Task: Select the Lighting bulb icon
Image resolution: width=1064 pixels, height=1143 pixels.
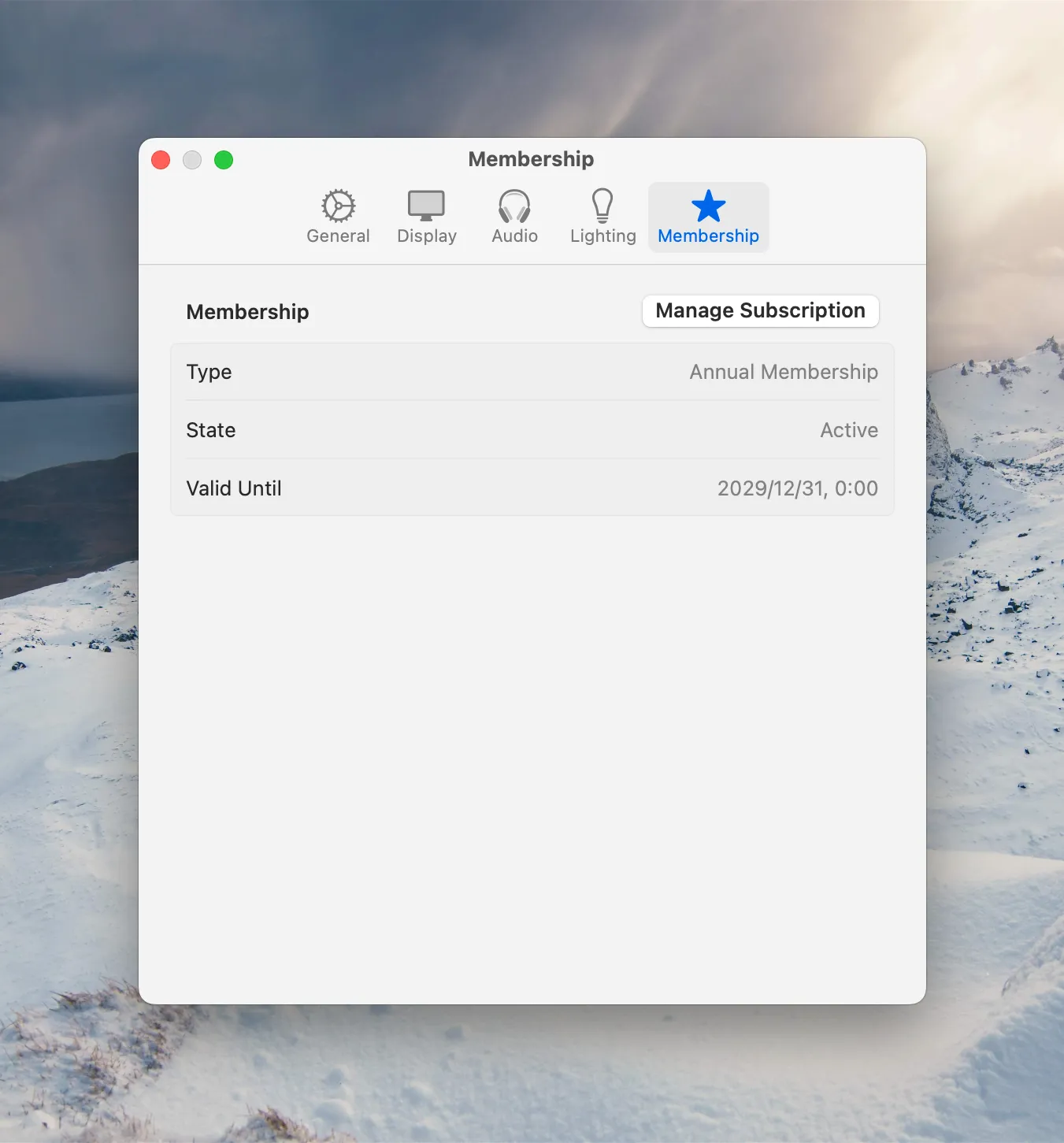Action: [602, 205]
